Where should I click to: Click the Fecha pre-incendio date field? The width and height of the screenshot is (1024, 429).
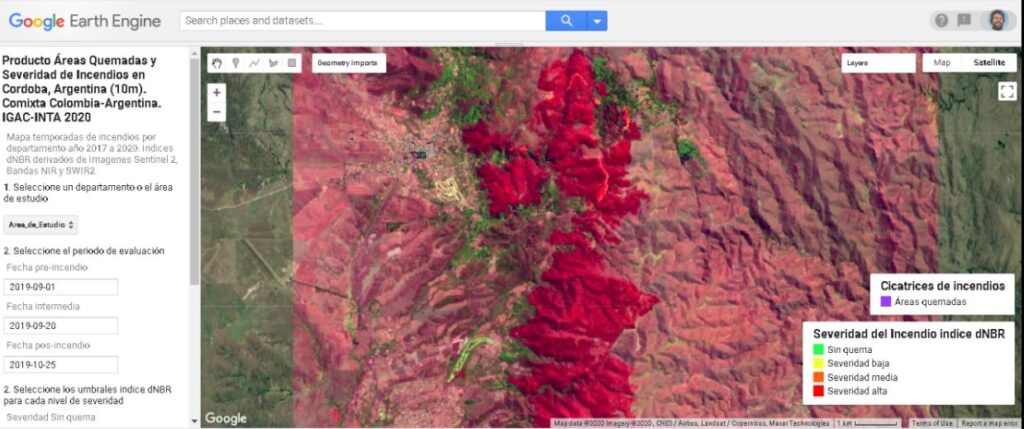click(x=61, y=287)
